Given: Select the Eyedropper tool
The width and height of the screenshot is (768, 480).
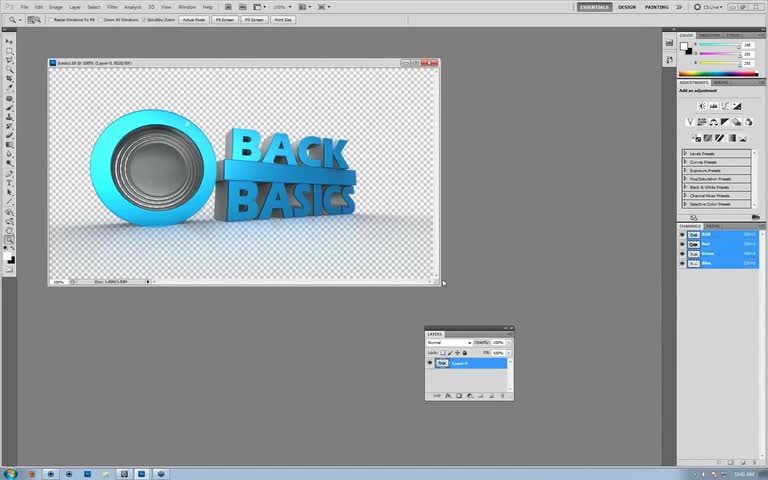Looking at the screenshot, I should 9,88.
